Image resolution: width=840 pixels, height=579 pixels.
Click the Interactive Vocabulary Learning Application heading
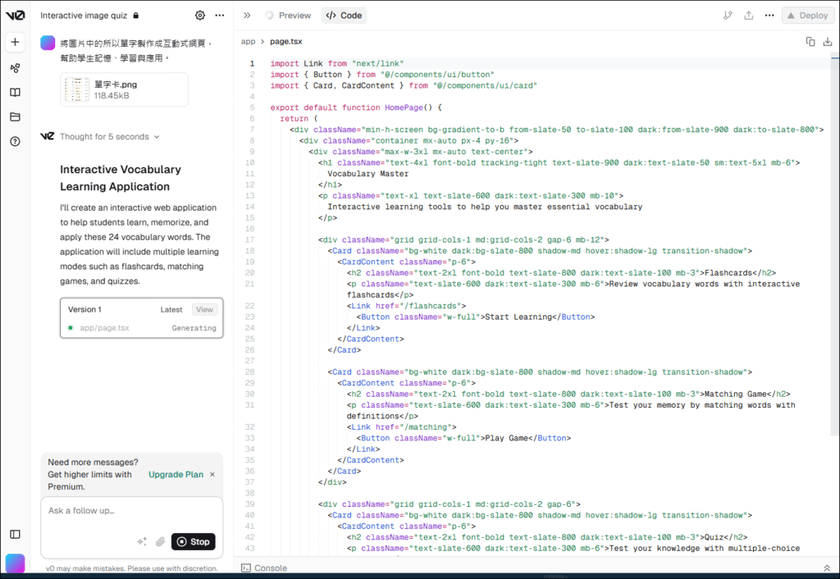121,178
